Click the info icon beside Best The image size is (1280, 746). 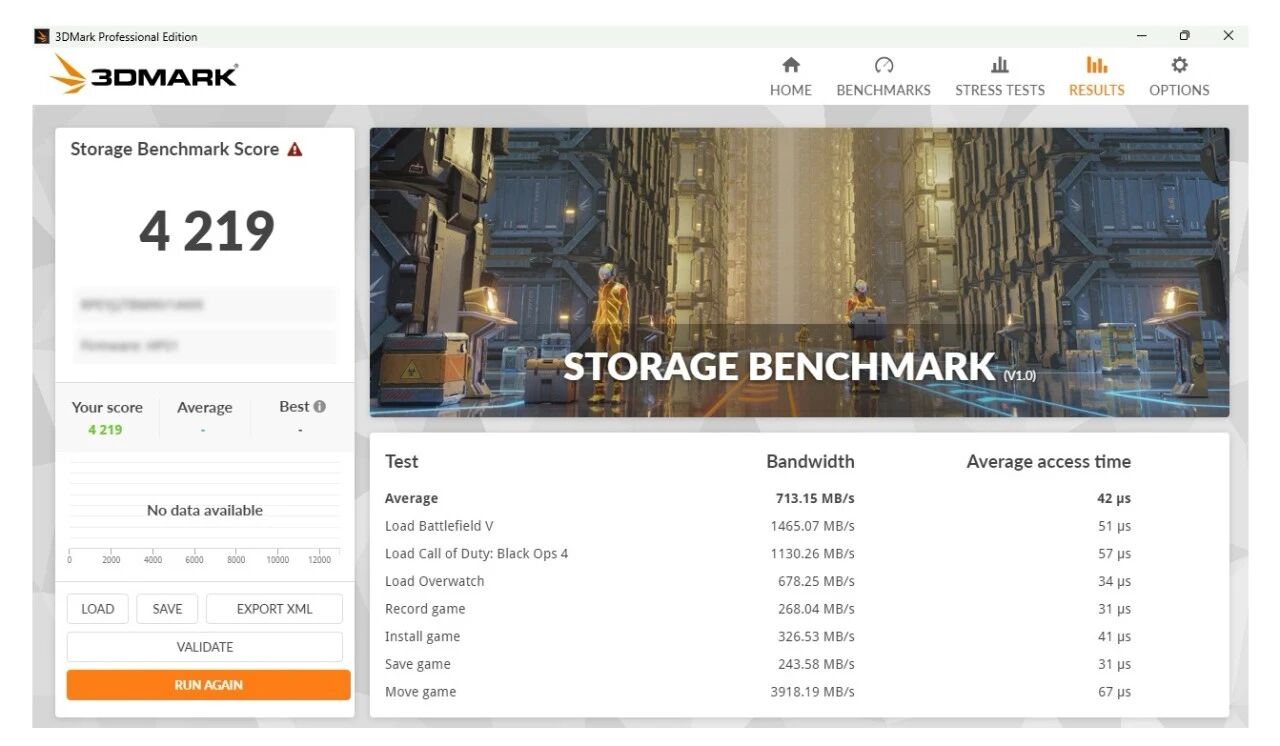pos(320,407)
